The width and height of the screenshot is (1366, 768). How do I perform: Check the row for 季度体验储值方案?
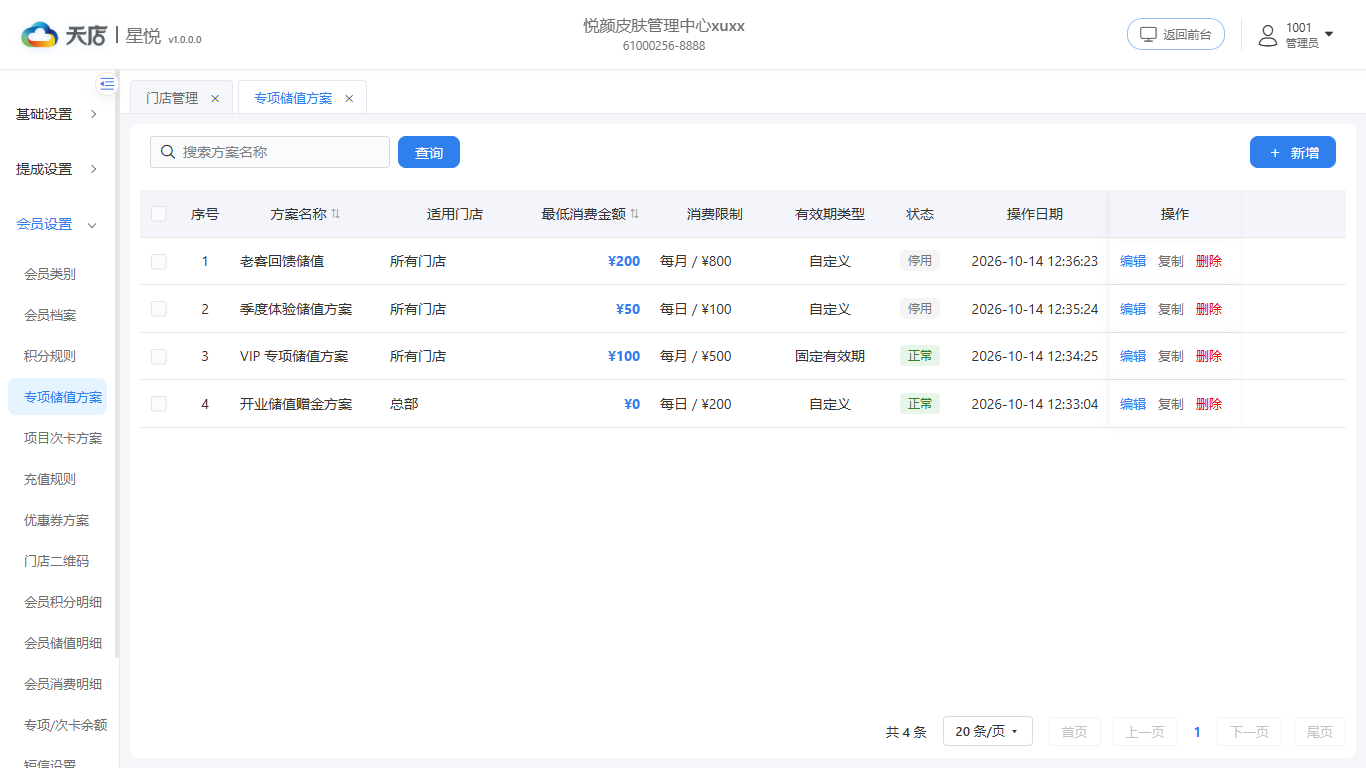click(159, 309)
